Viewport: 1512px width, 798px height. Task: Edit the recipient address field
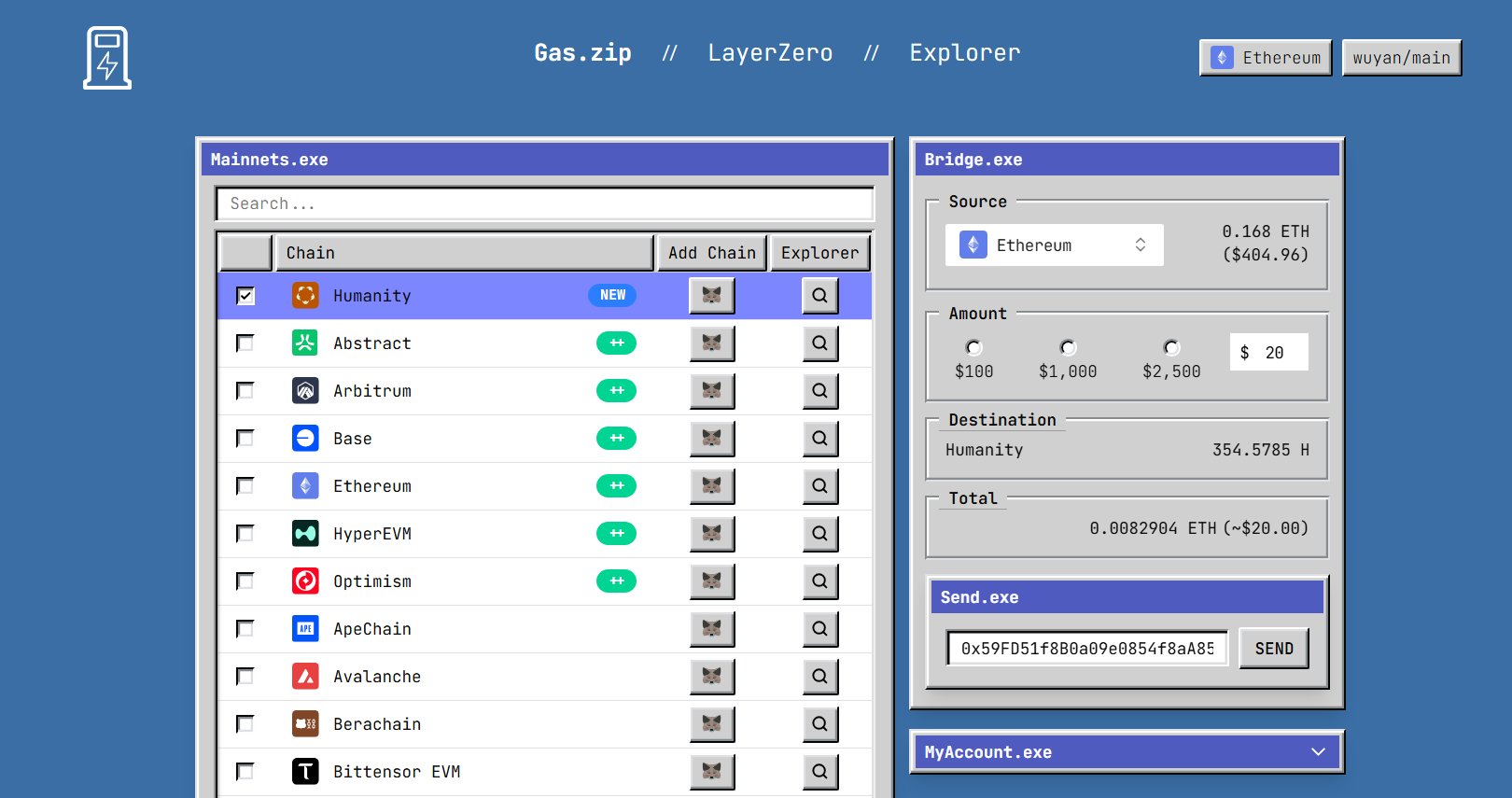click(x=1087, y=649)
